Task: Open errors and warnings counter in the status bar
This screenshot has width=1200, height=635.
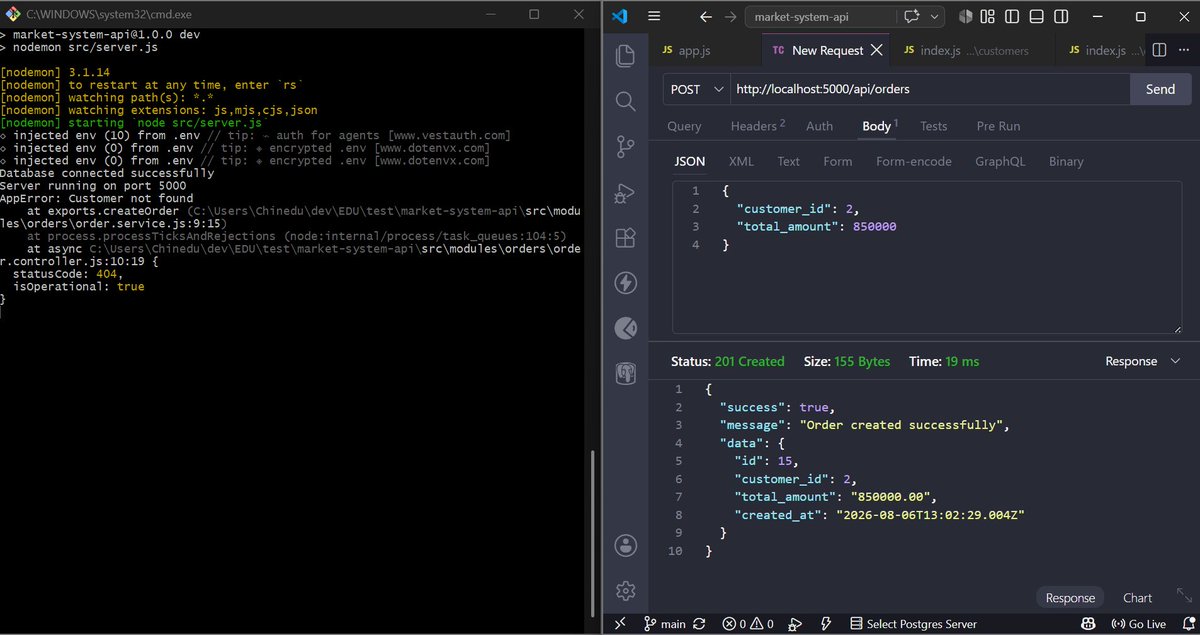Action: pos(748,624)
